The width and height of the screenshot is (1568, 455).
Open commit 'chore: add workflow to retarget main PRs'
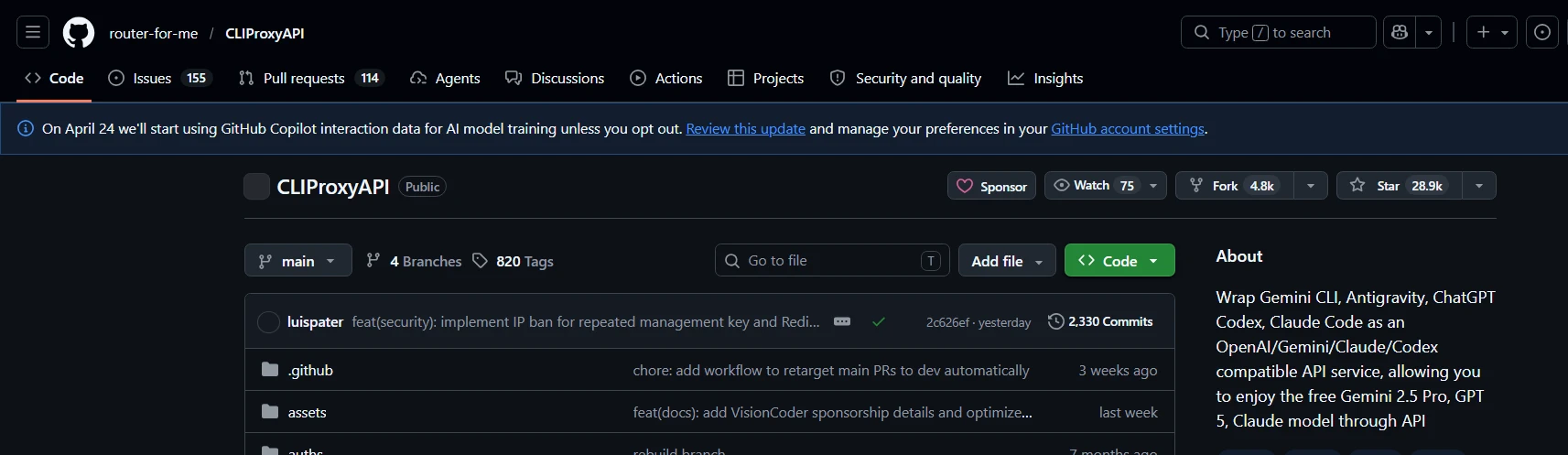[831, 370]
